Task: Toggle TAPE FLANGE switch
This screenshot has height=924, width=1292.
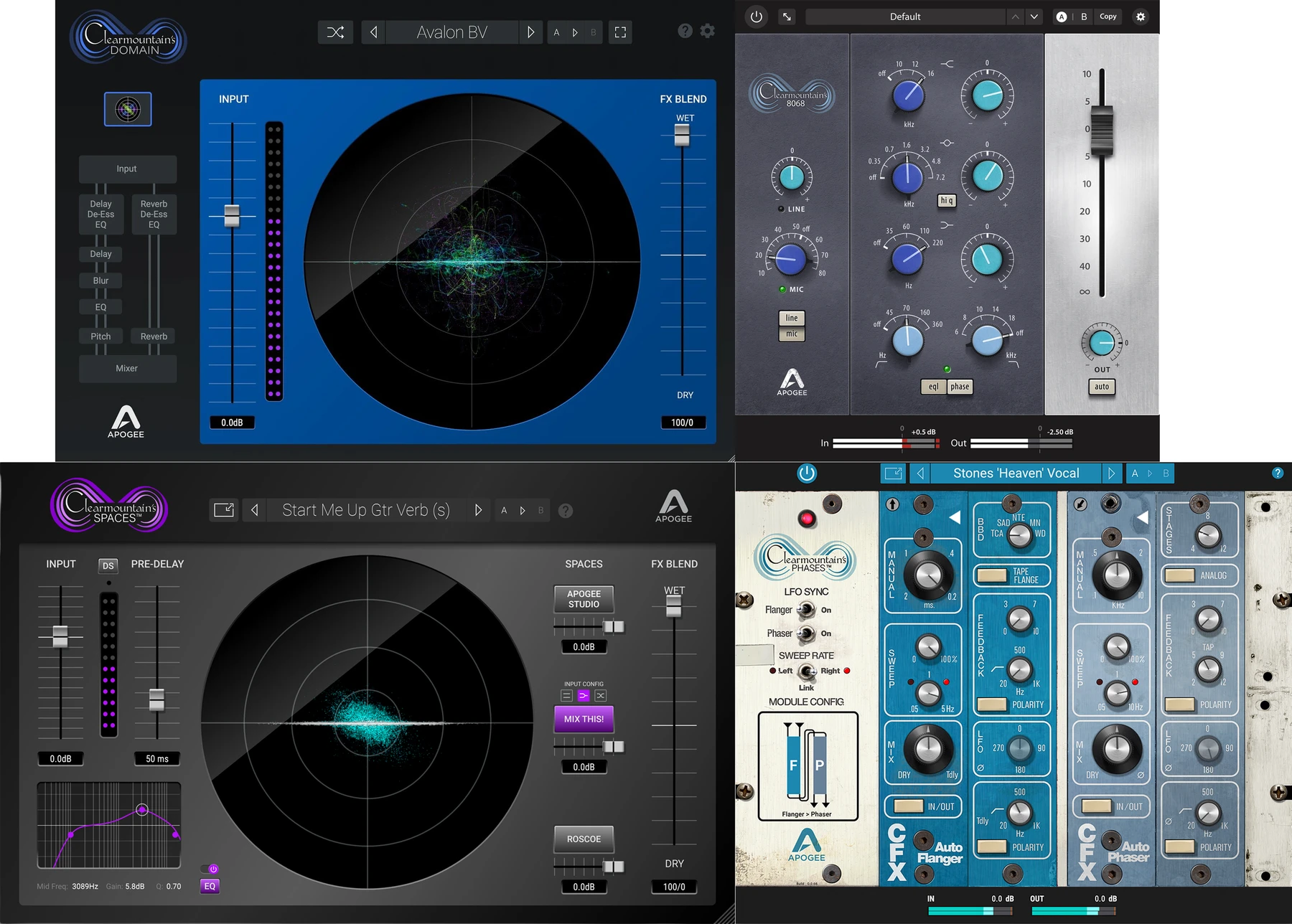Action: pyautogui.click(x=992, y=575)
